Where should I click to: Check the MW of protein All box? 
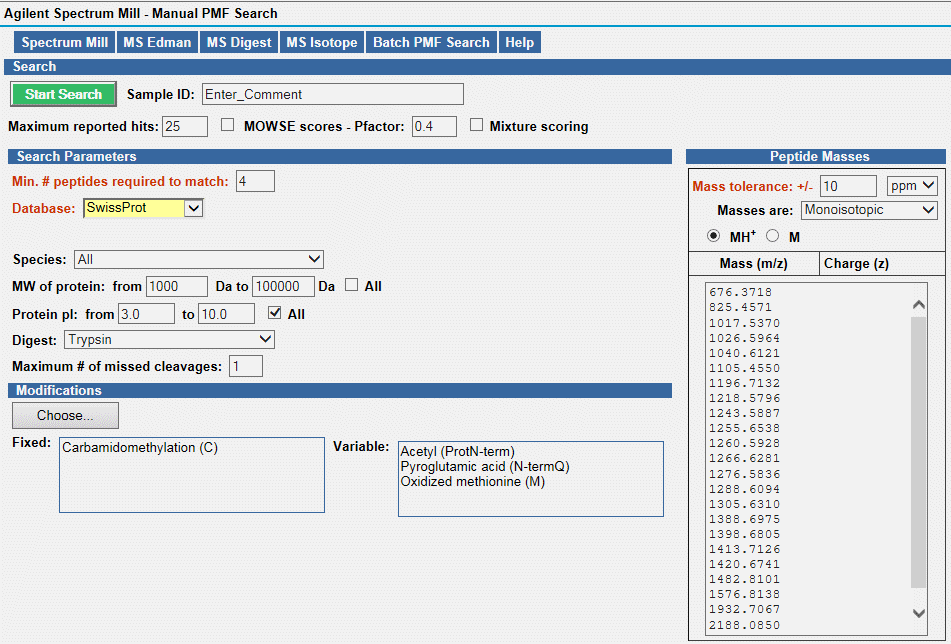pyautogui.click(x=351, y=285)
